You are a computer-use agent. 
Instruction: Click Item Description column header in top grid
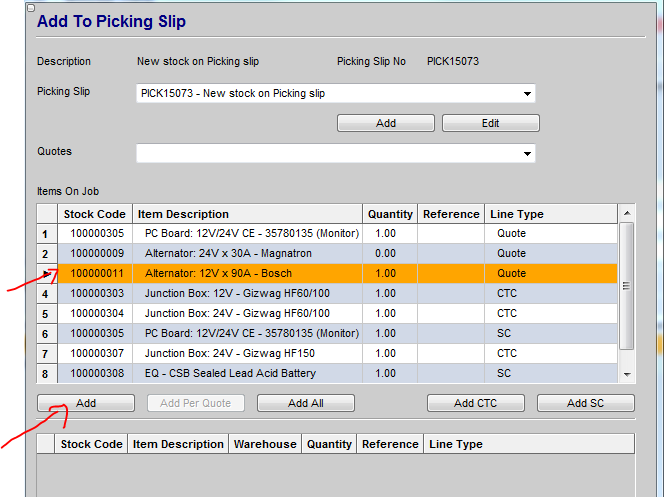click(x=246, y=214)
